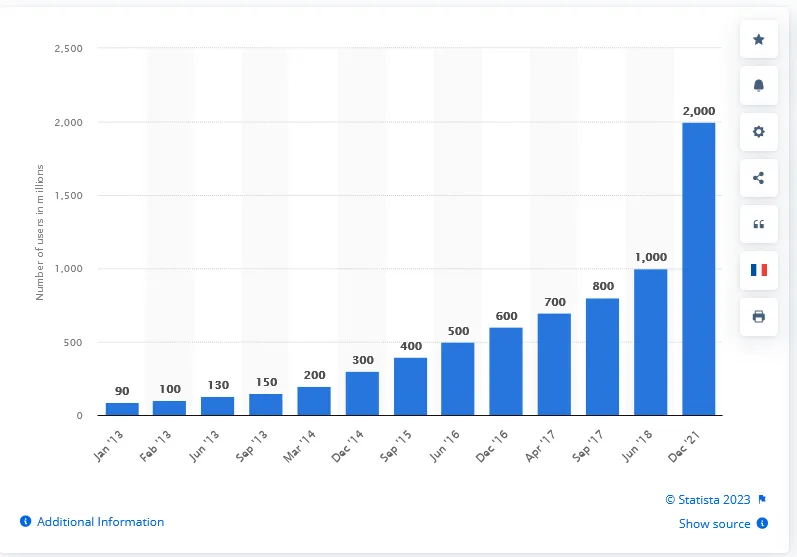The height and width of the screenshot is (557, 797).
Task: Click the Sep '15 bar
Action: pos(410,386)
